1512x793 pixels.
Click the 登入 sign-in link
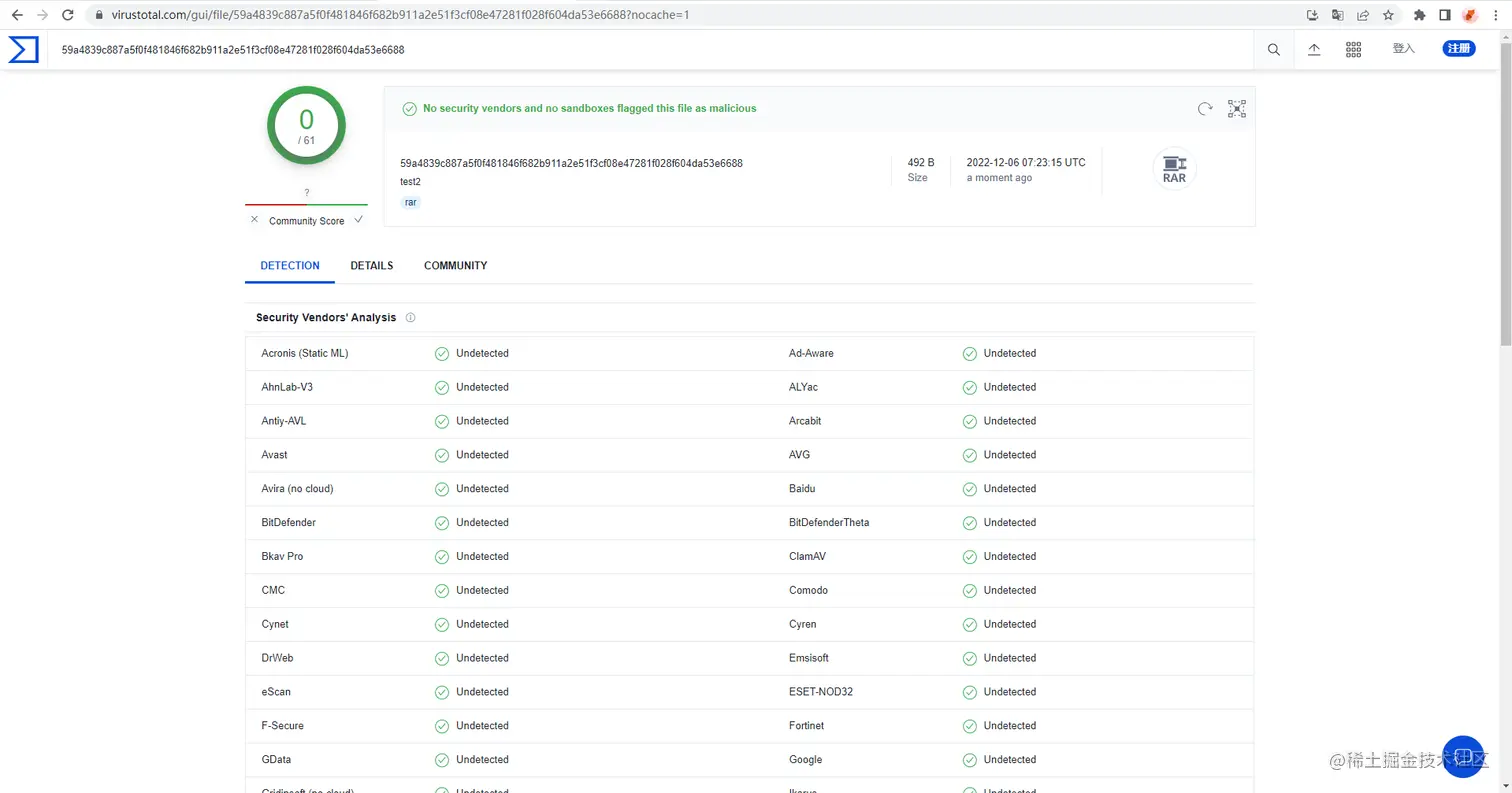(x=1404, y=49)
